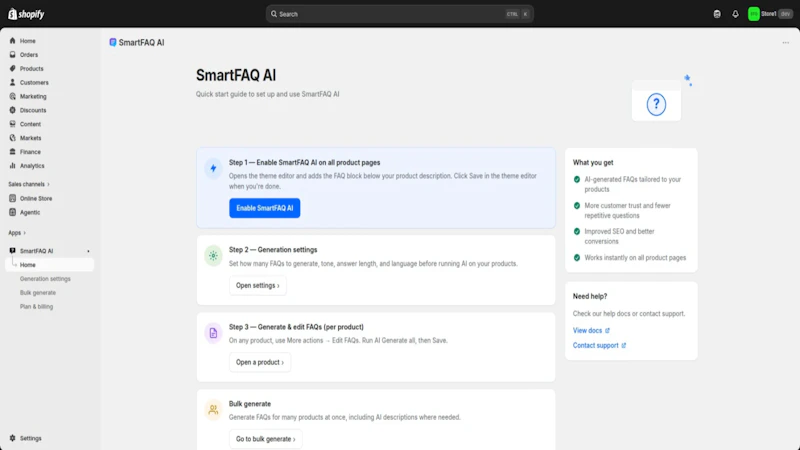Click the SmartFAQ AI breadcrumb title
This screenshot has width=800, height=450.
pyautogui.click(x=141, y=42)
